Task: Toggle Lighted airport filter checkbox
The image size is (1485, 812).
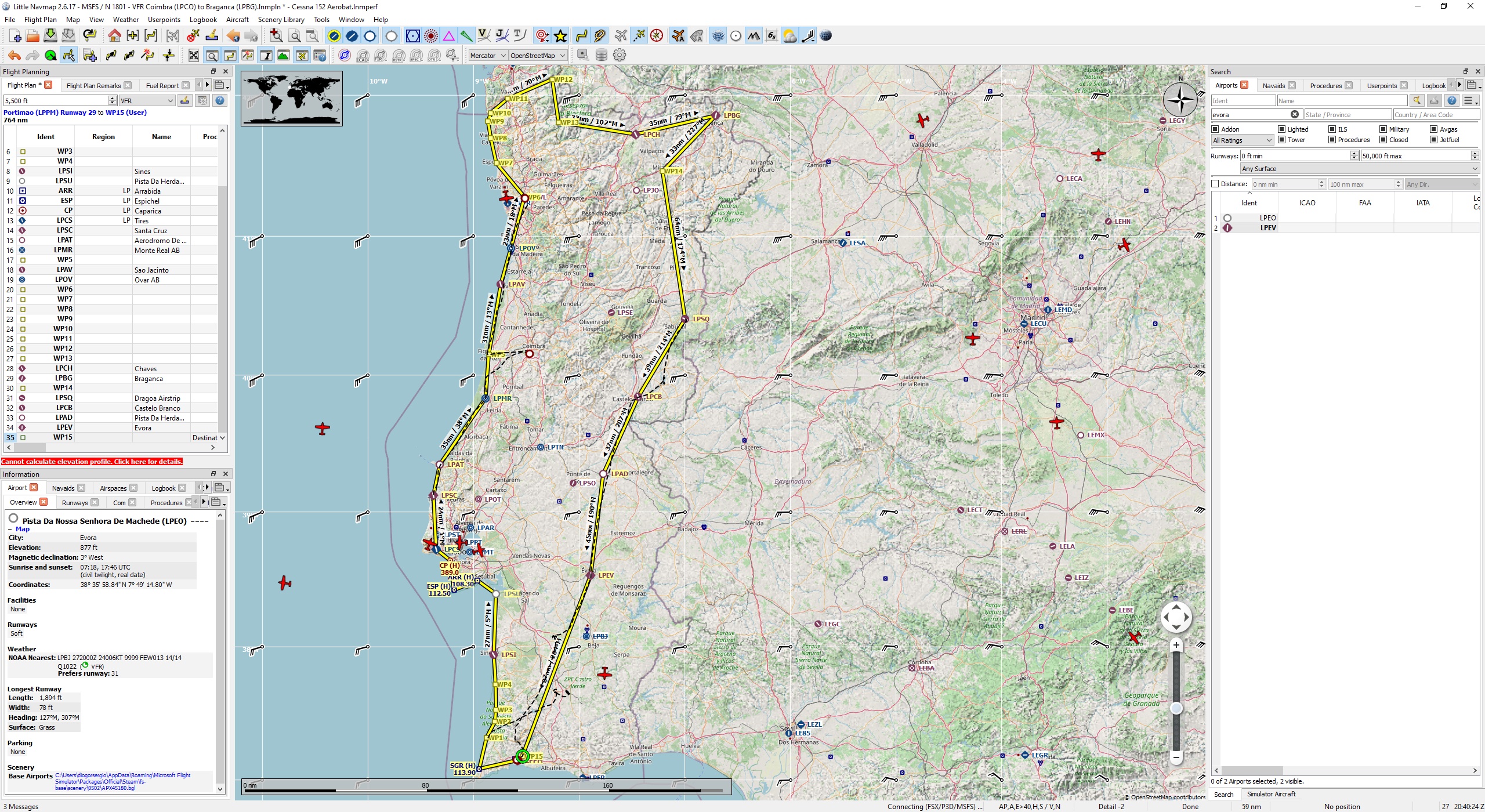Action: pos(1282,129)
